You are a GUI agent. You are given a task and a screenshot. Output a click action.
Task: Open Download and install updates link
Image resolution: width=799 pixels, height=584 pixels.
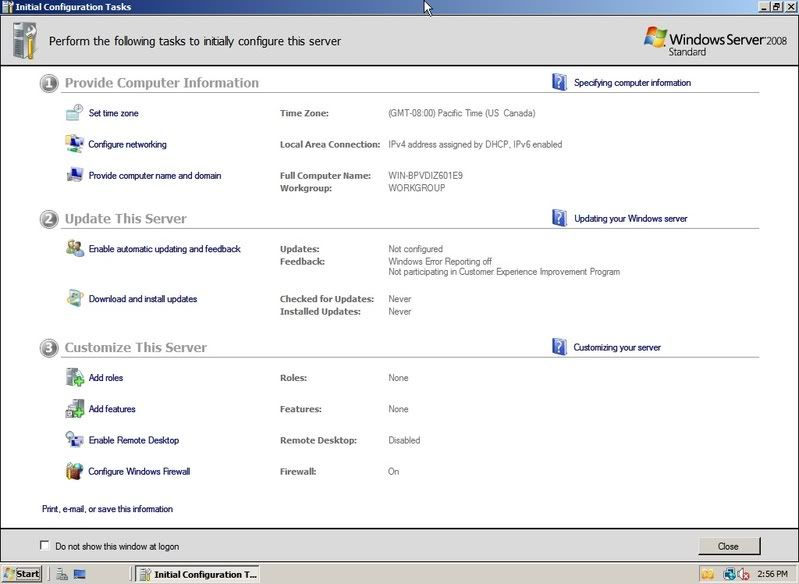[x=143, y=299]
